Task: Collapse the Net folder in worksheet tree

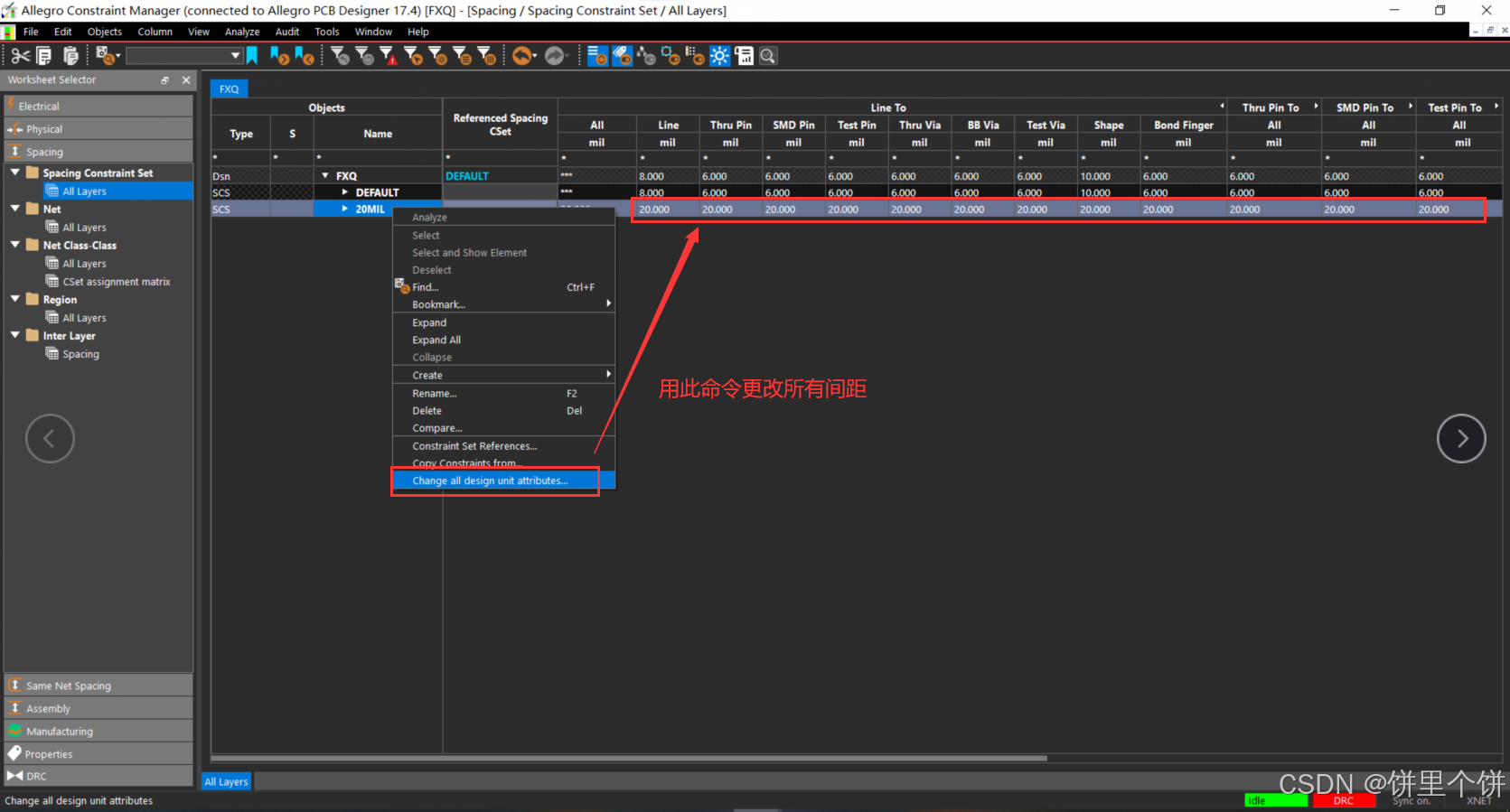Action: pyautogui.click(x=15, y=208)
